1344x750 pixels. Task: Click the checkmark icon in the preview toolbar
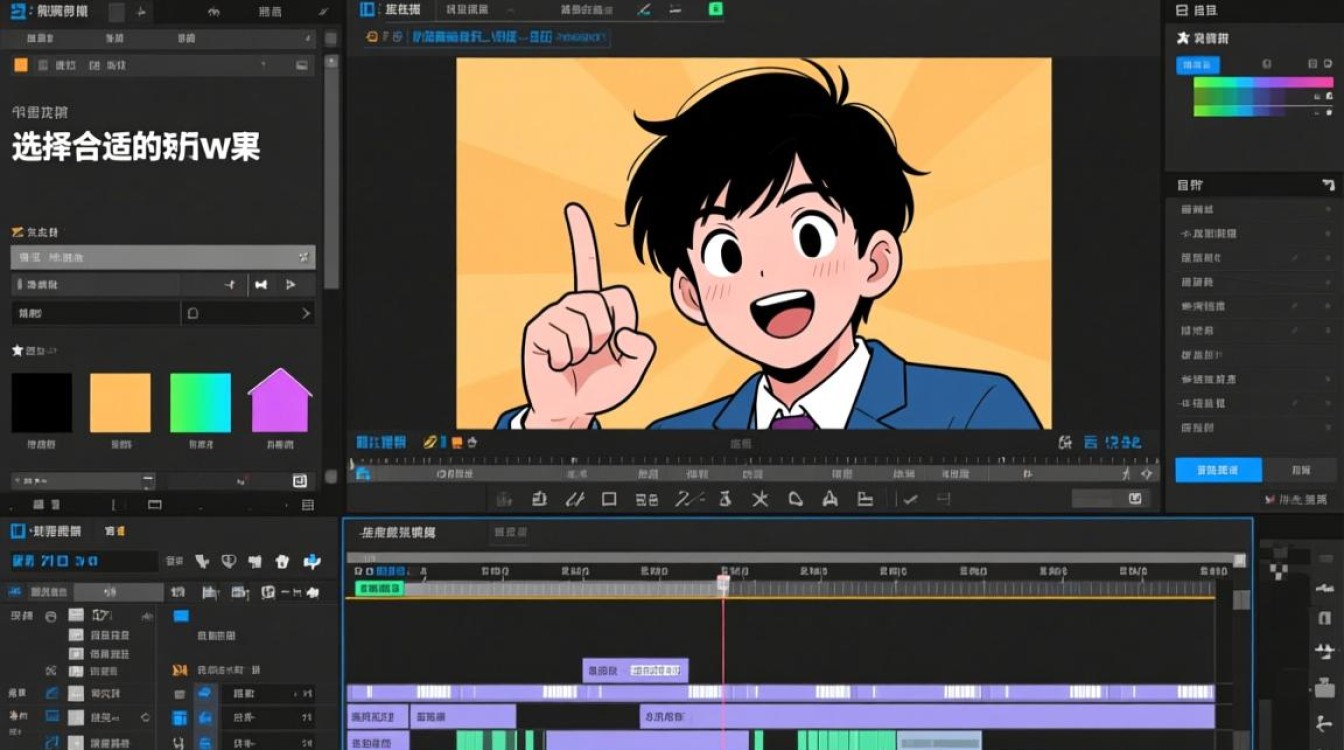910,498
